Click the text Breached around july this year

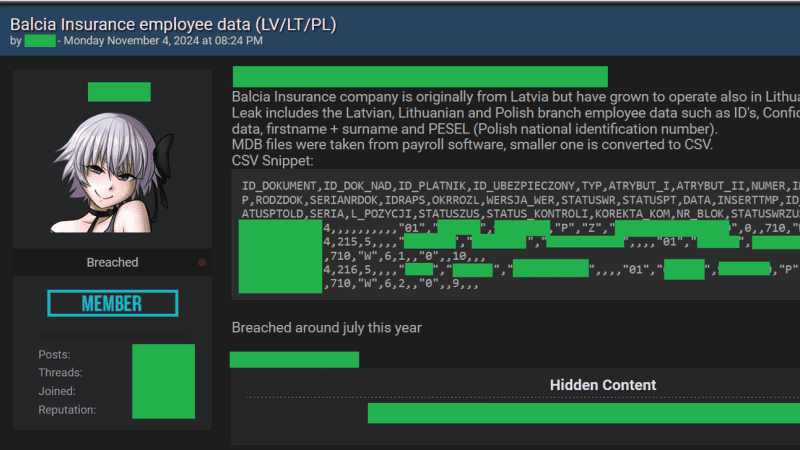(x=327, y=328)
